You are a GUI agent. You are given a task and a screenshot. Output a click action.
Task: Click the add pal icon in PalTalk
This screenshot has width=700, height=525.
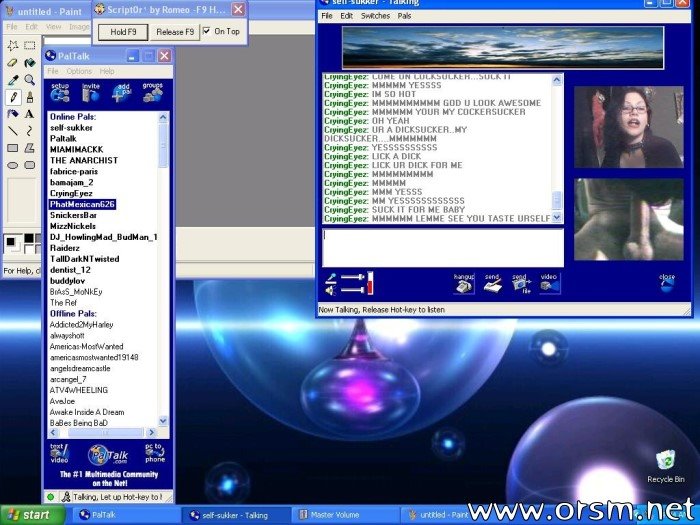tap(121, 92)
